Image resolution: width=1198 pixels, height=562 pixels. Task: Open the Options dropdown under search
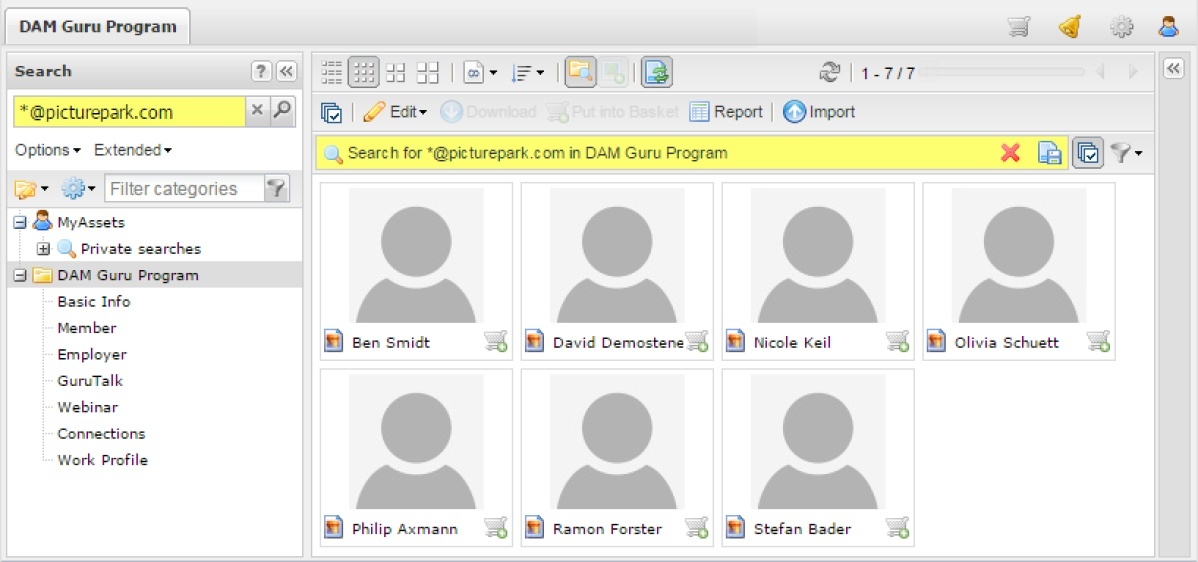(48, 150)
